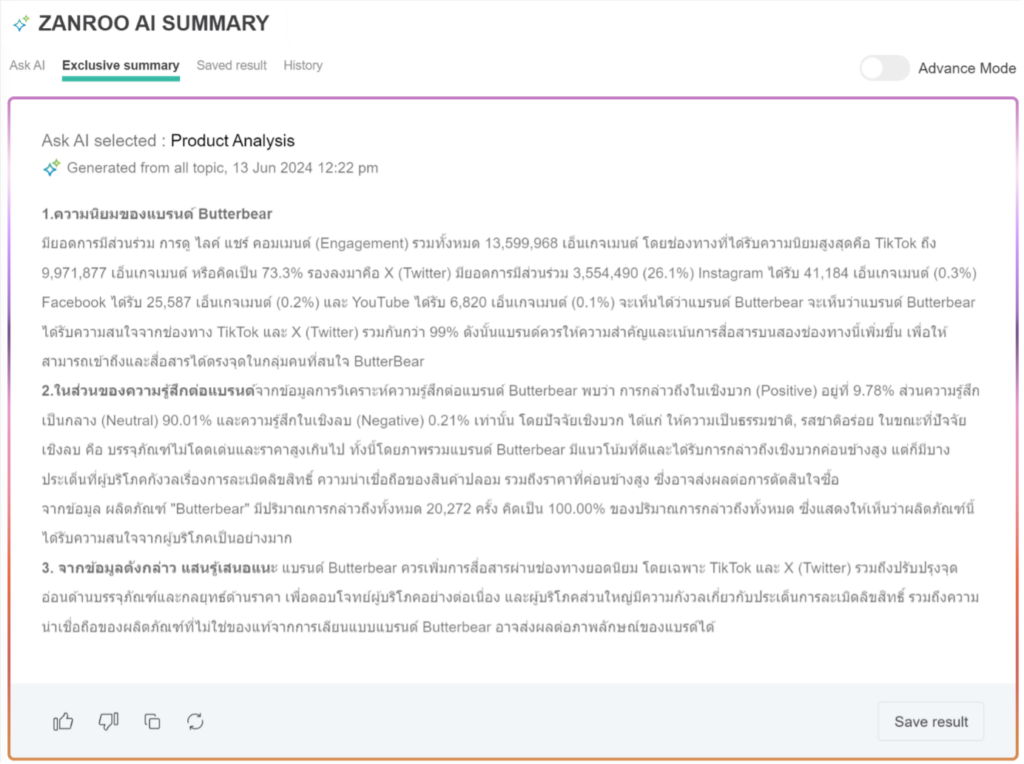Image resolution: width=1024 pixels, height=764 pixels.
Task: Click the sparkle icon beside the generated timestamp
Action: click(52, 168)
